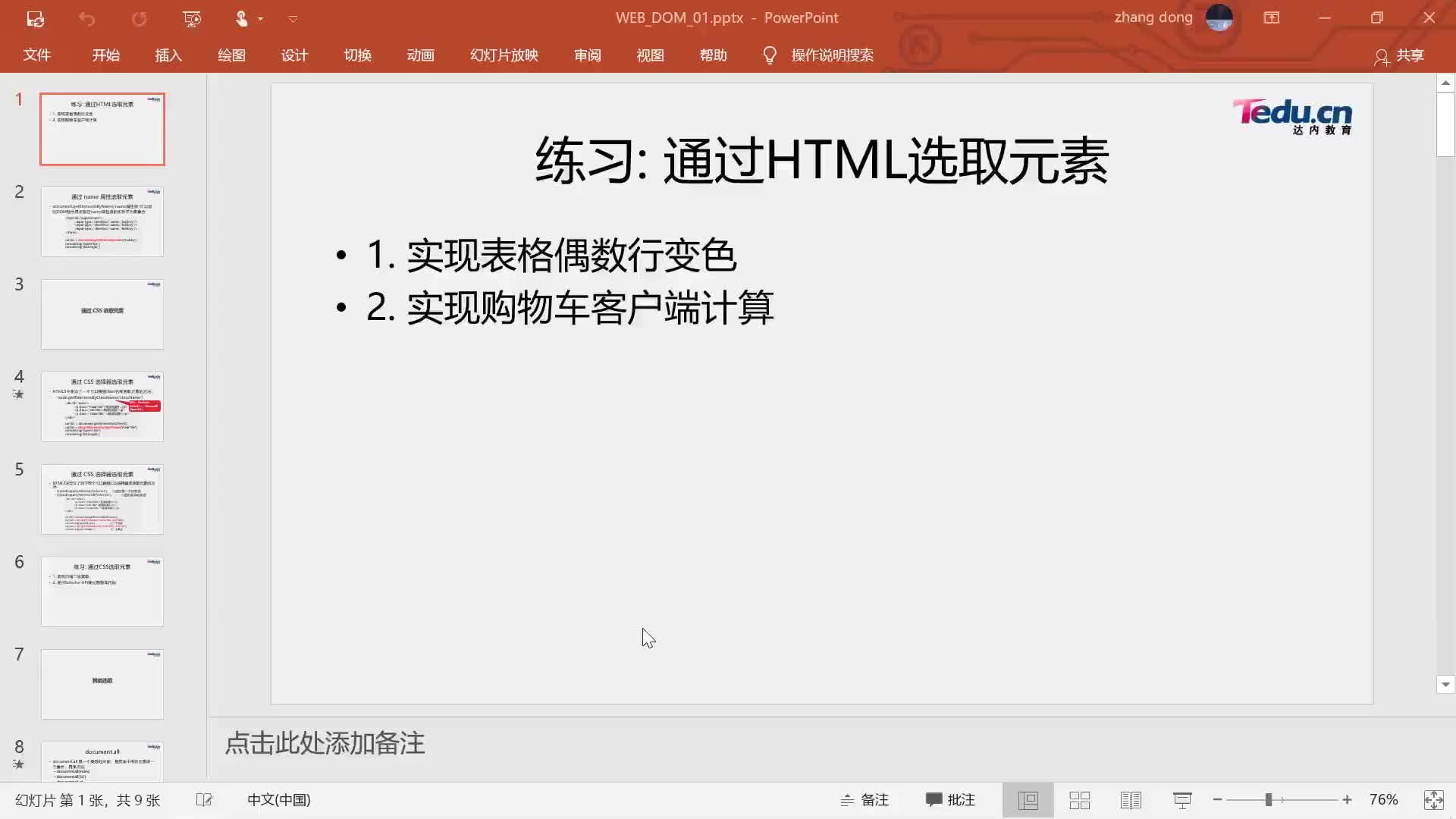Select slide 7 thumbnail
The width and height of the screenshot is (1456, 819).
[x=102, y=684]
